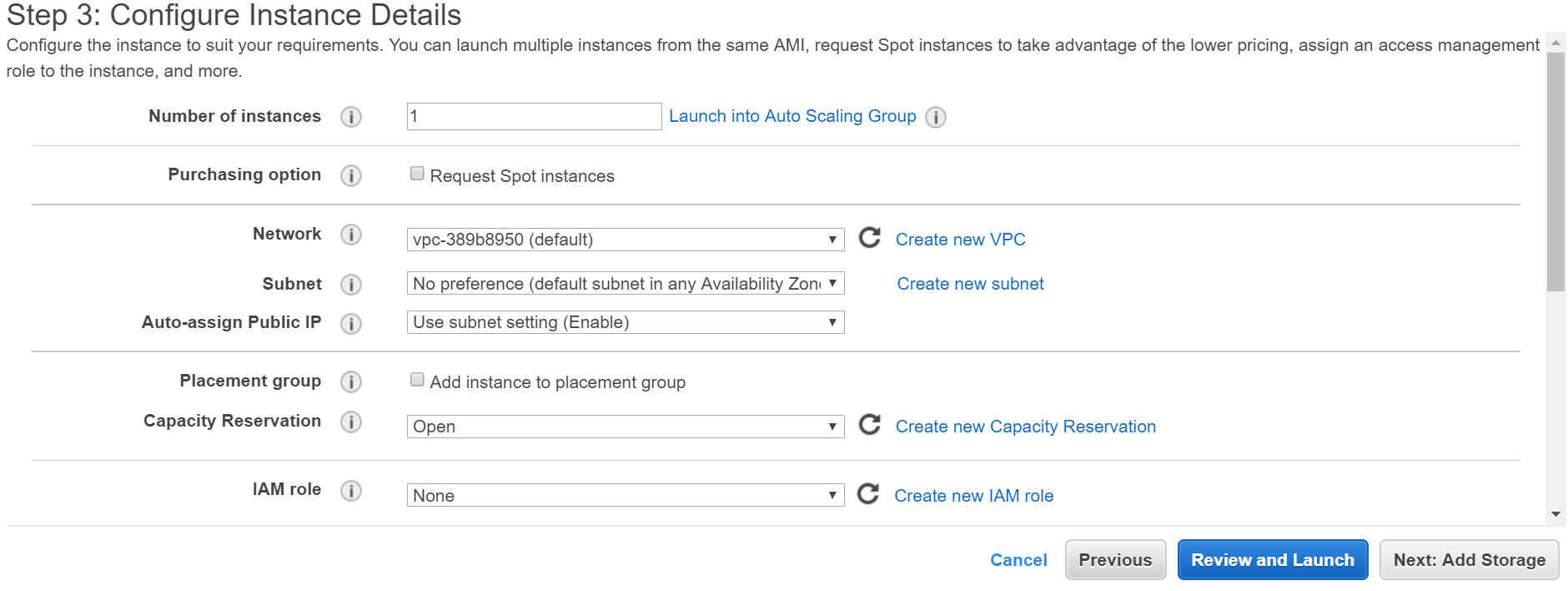Click the Review and Launch button
The image size is (1568, 591).
(x=1273, y=560)
